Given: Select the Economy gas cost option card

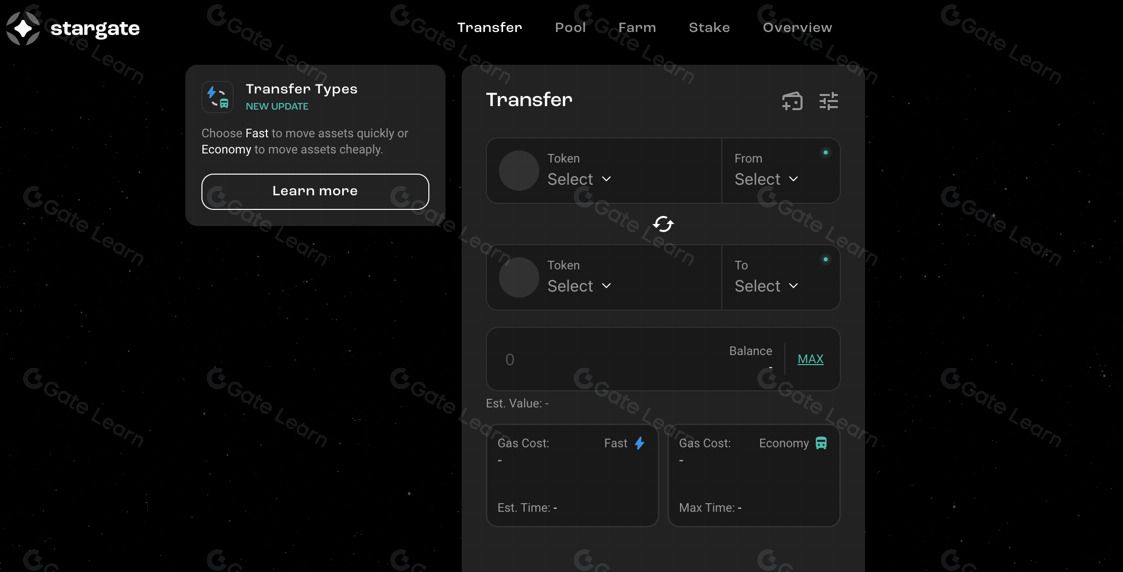Looking at the screenshot, I should pyautogui.click(x=753, y=475).
